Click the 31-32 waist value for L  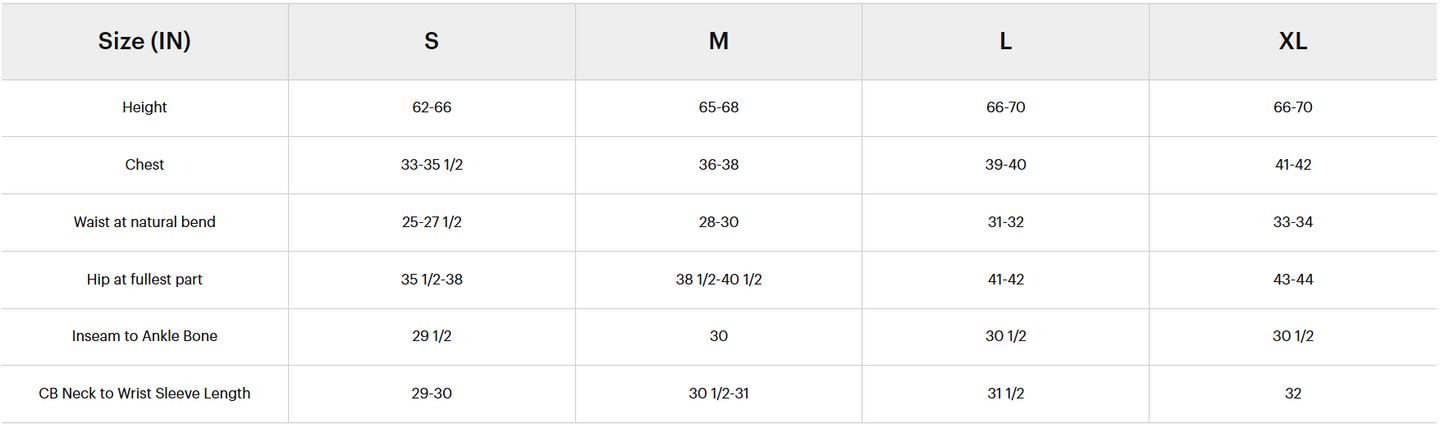point(1006,222)
